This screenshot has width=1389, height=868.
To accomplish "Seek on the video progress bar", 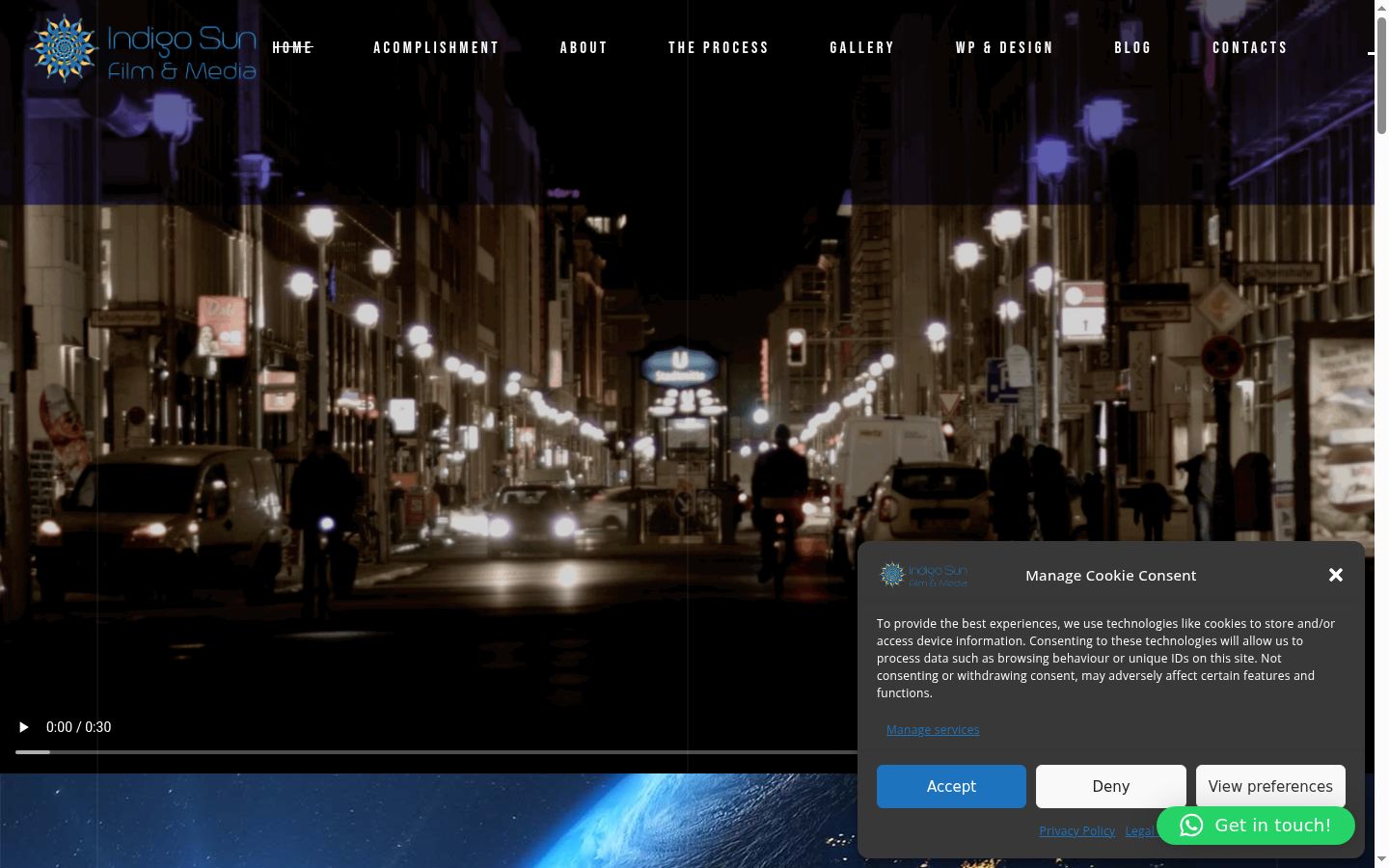I will (x=436, y=752).
